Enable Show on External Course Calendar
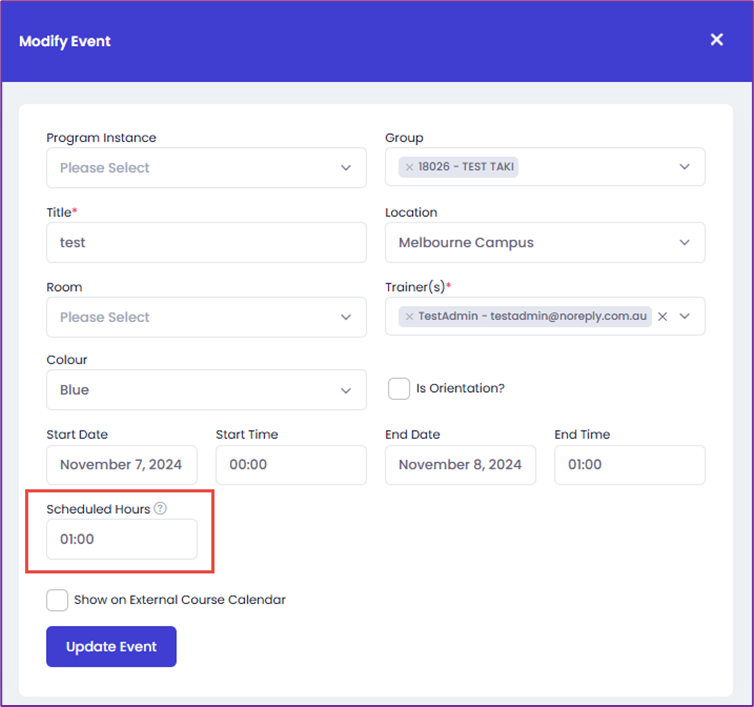754x707 pixels. (57, 600)
